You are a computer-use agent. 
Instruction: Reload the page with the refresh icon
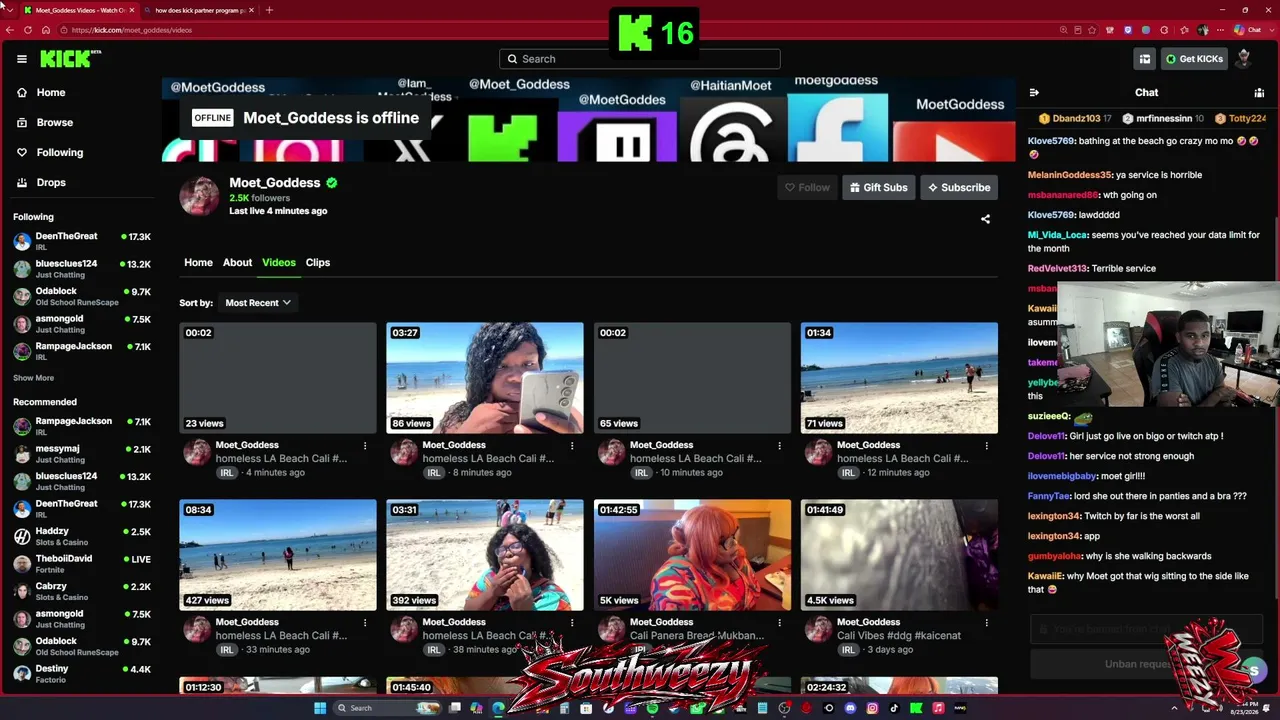[x=28, y=30]
